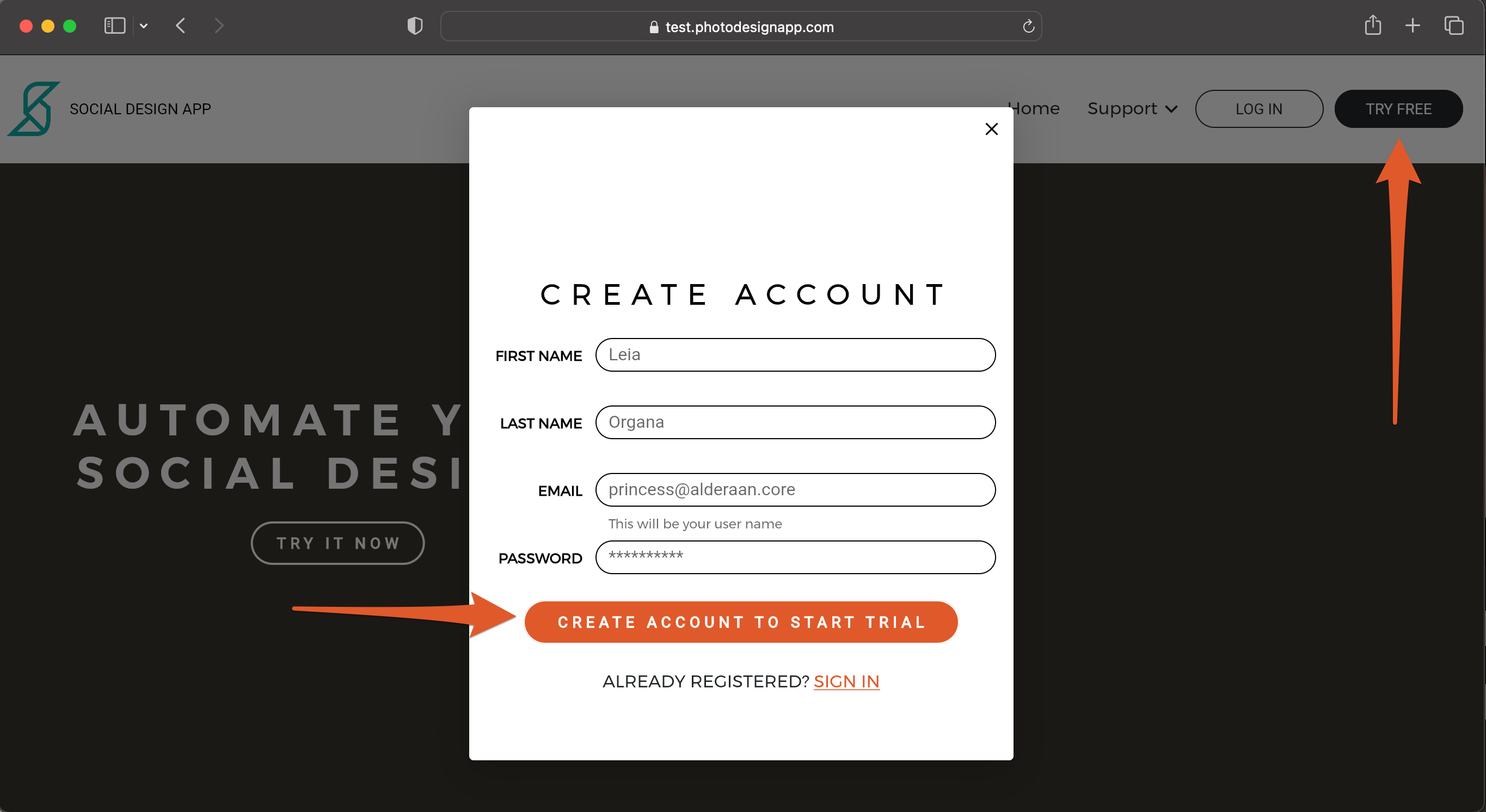Click CREATE ACCOUNT TO START TRIAL button

[x=741, y=622]
